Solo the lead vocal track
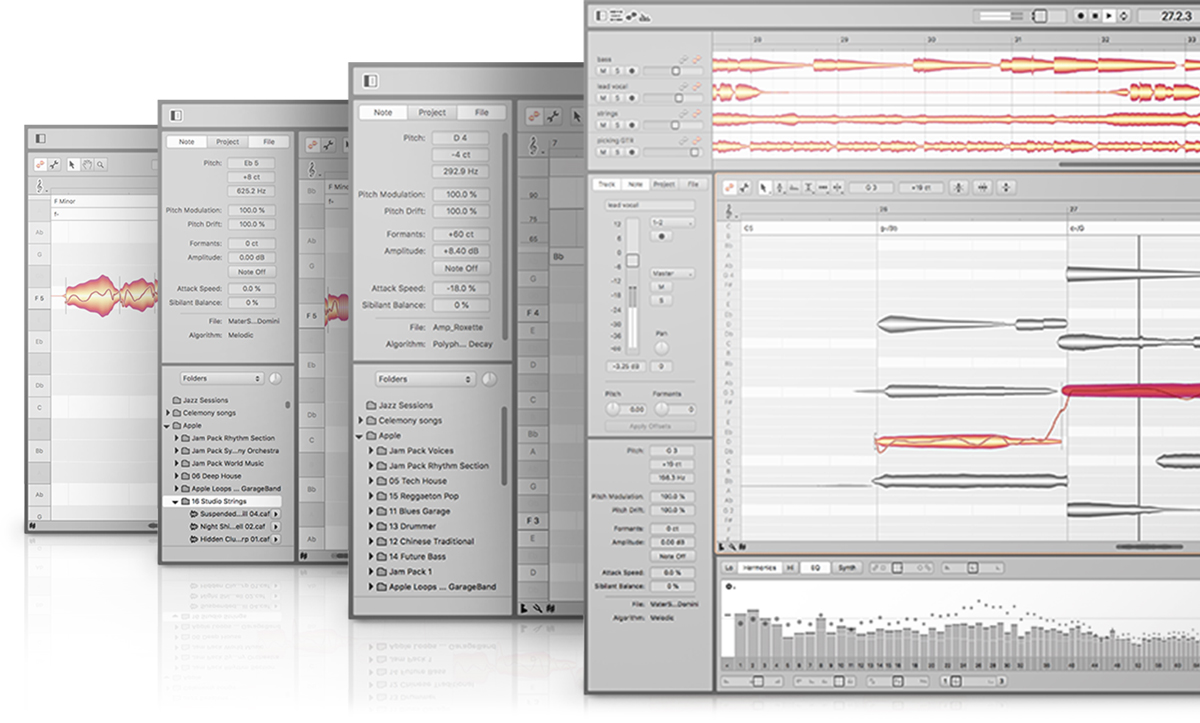The image size is (1200, 723). pos(617,98)
